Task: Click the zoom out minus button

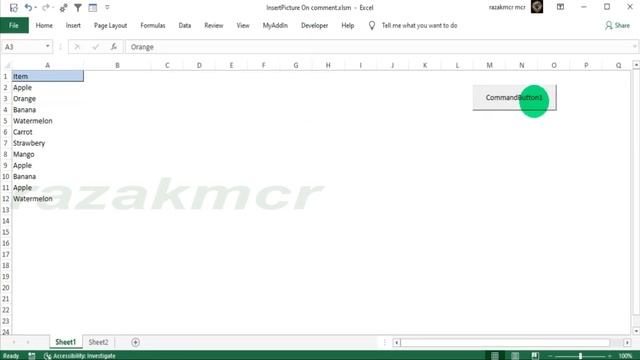Action: (550, 356)
